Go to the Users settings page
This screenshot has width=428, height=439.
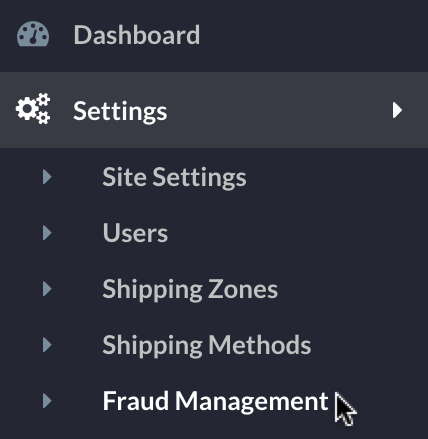point(135,233)
